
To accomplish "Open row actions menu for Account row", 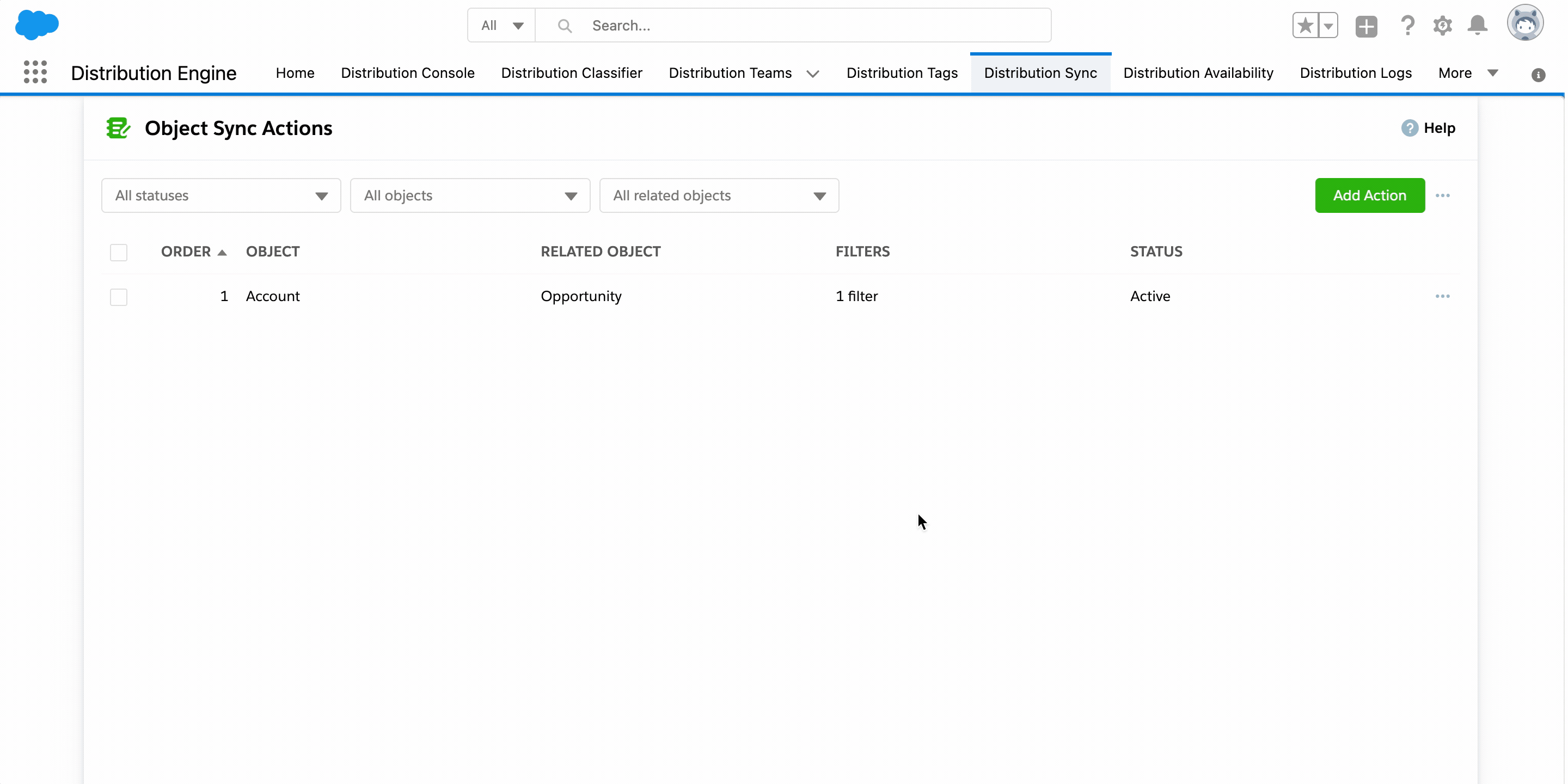I will (1442, 296).
